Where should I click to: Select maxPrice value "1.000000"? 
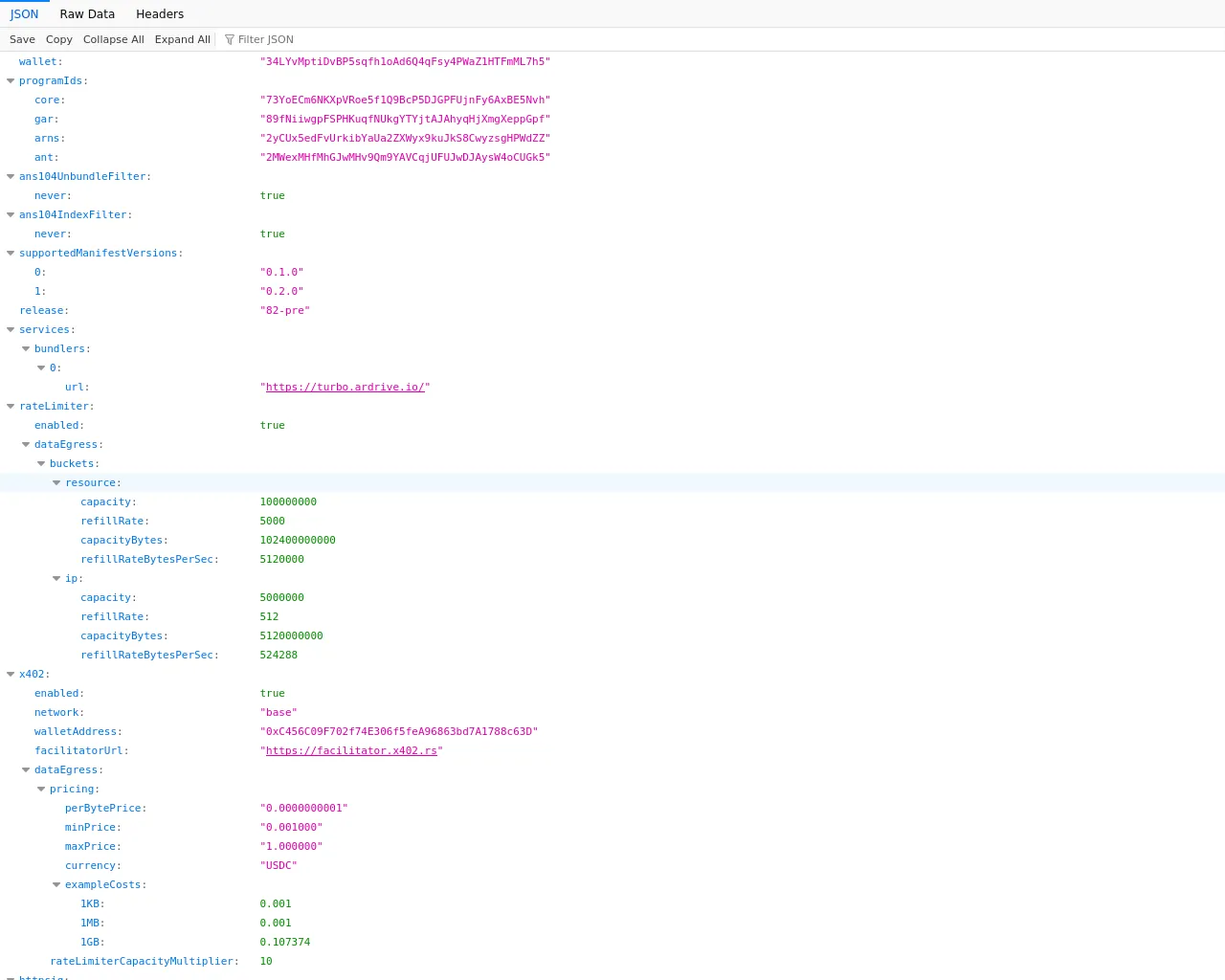pyautogui.click(x=291, y=846)
